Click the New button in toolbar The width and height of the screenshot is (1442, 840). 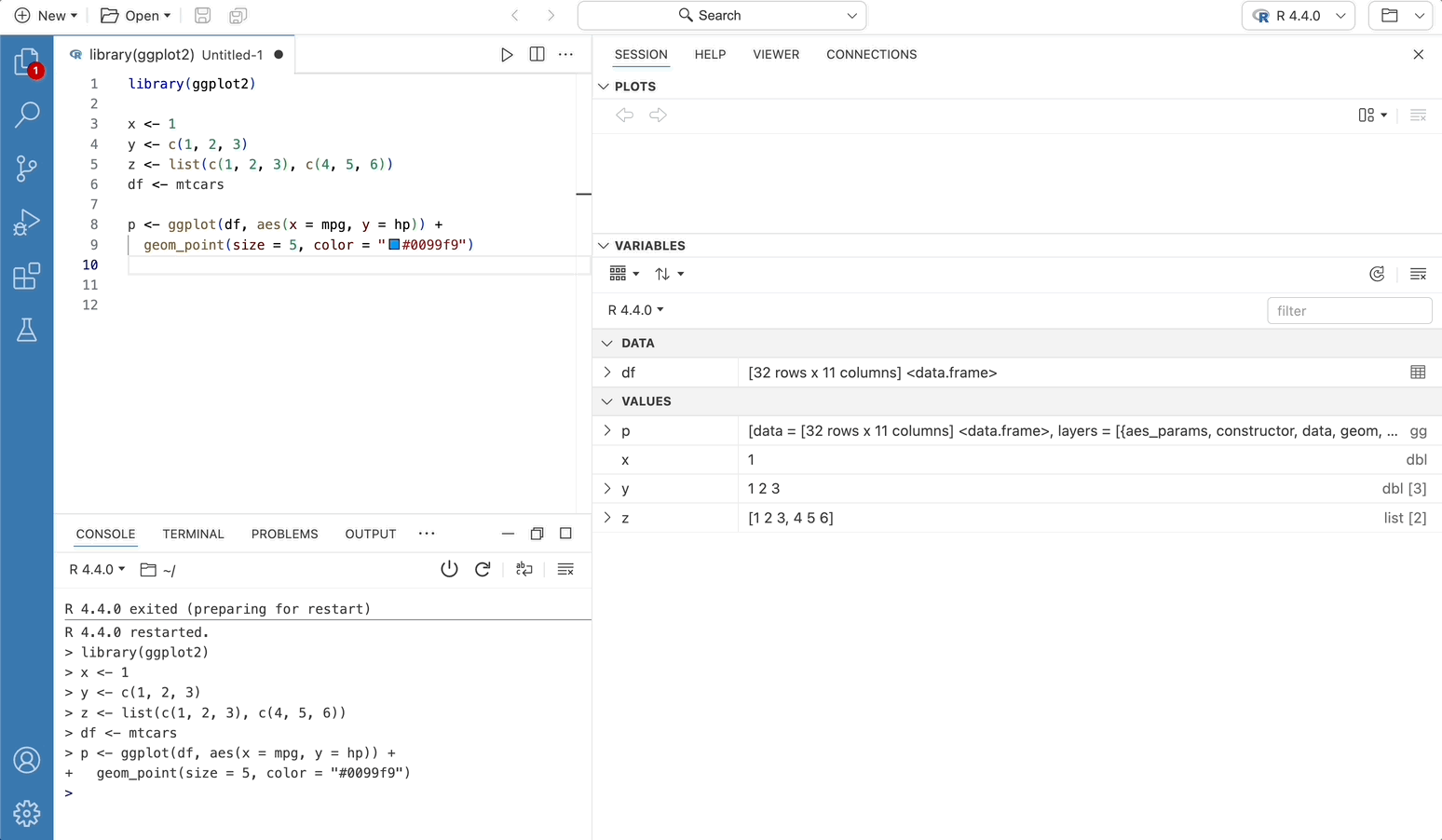(46, 16)
